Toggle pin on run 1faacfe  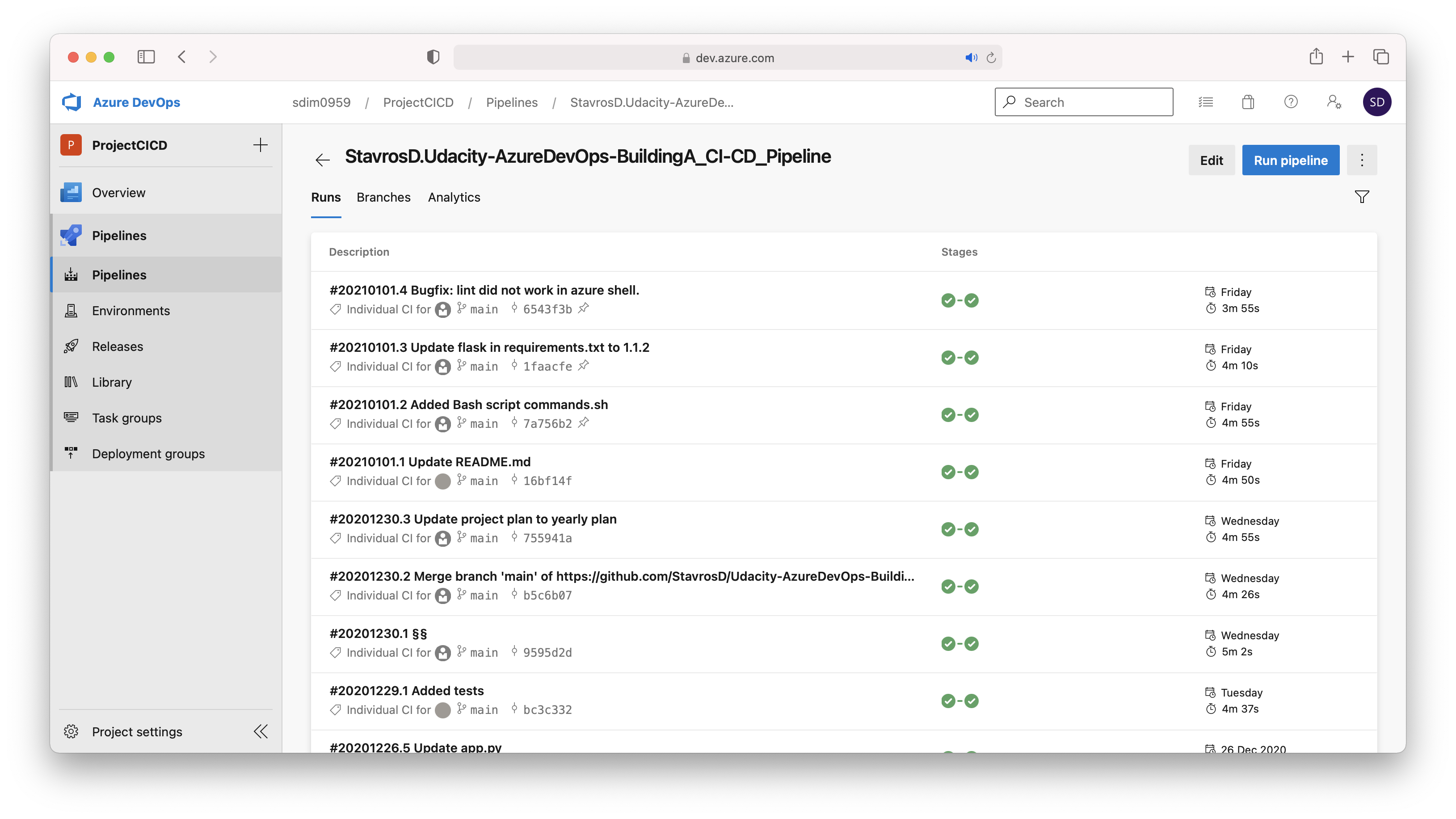point(583,365)
